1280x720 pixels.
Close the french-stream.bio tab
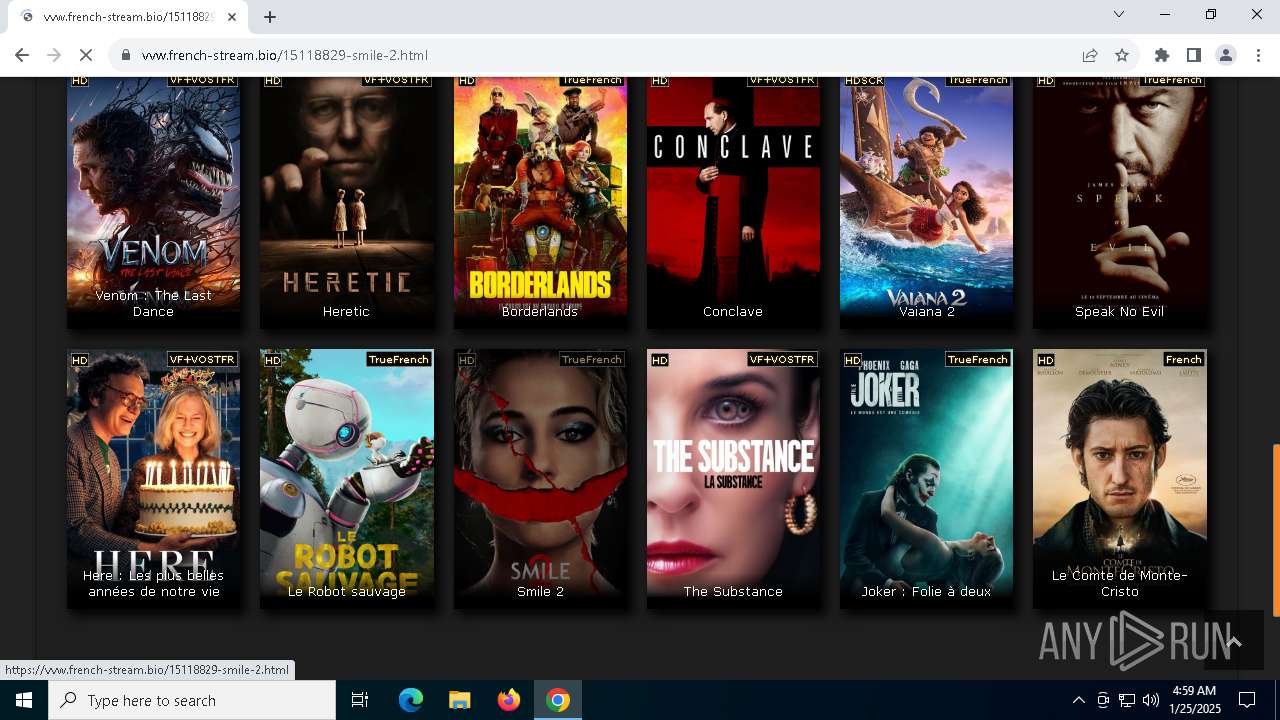[x=232, y=16]
